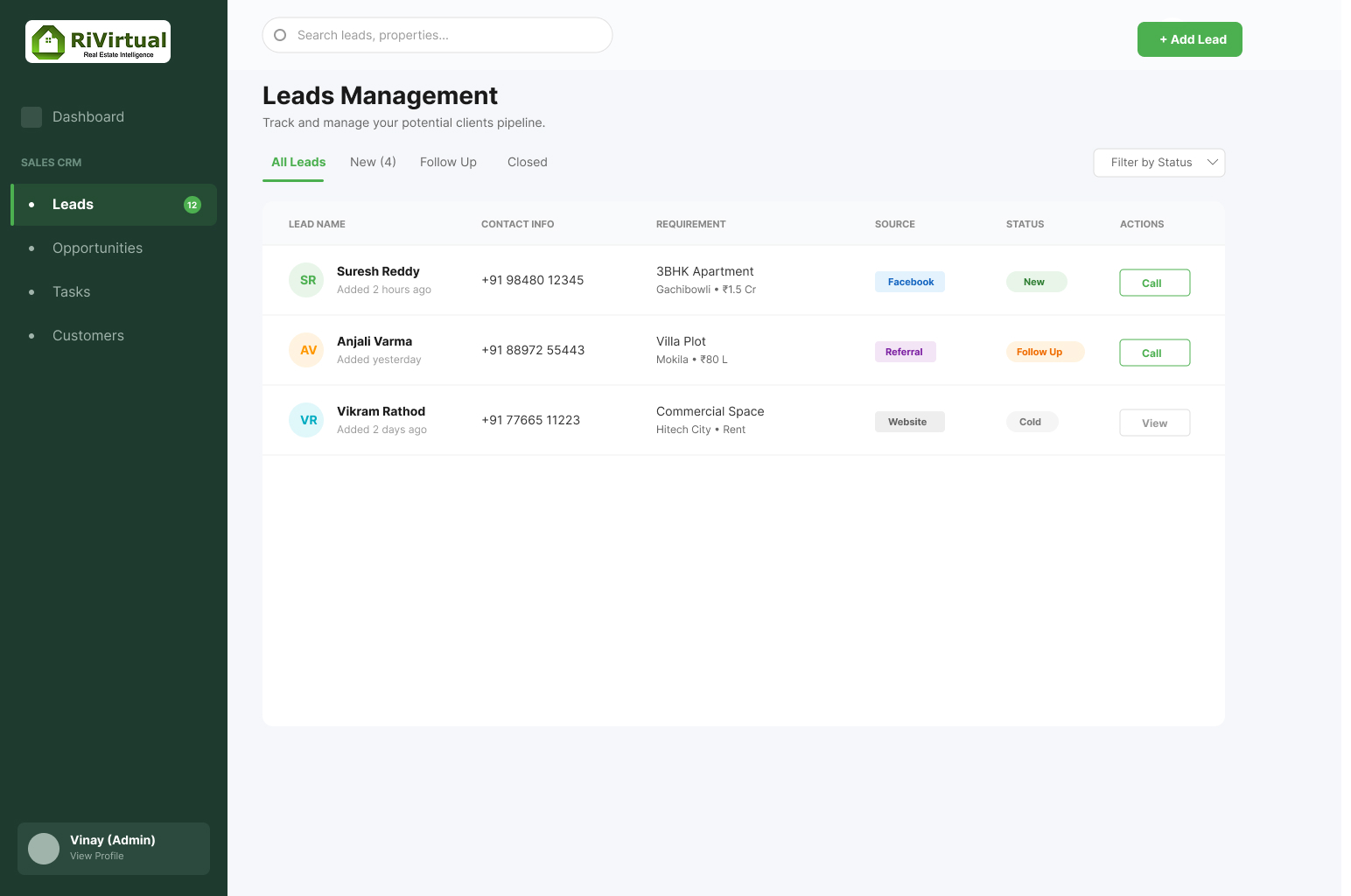Select the name Vikram Rathod
1351x896 pixels.
point(381,411)
